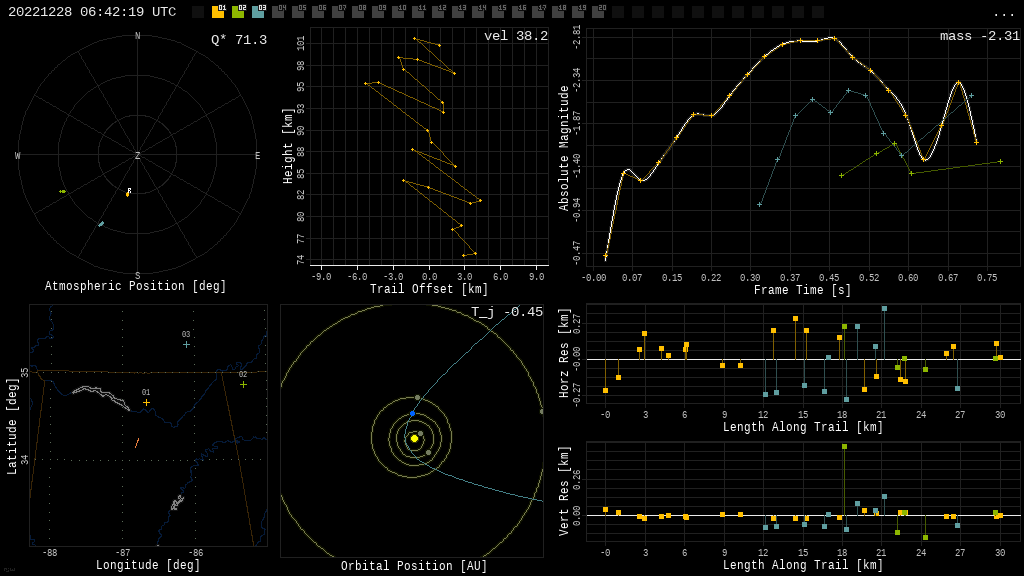Click the Atmospheric Position [deg] label
Viewport: 1024px width, 576px height.
coord(135,286)
